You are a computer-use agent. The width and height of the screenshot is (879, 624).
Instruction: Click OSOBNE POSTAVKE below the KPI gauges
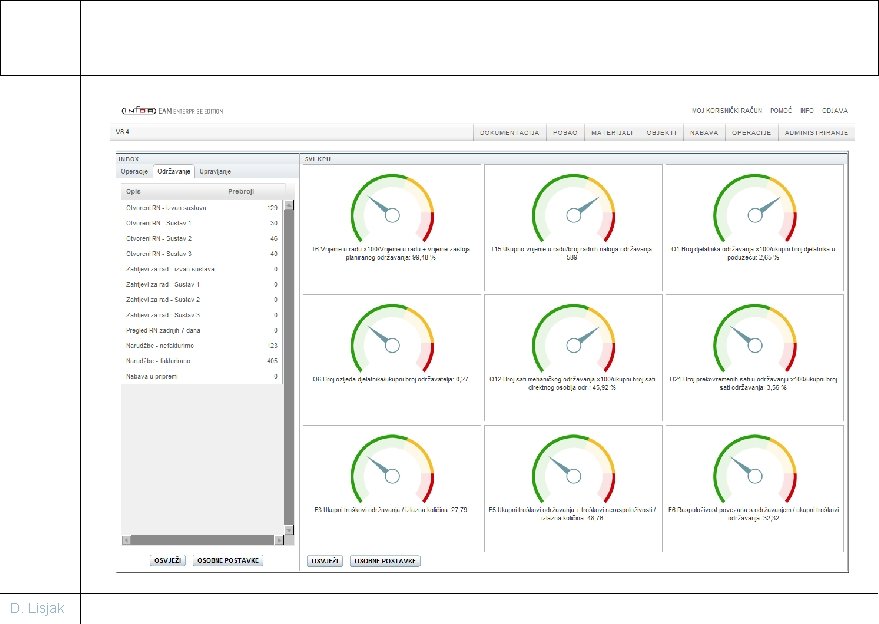point(385,561)
